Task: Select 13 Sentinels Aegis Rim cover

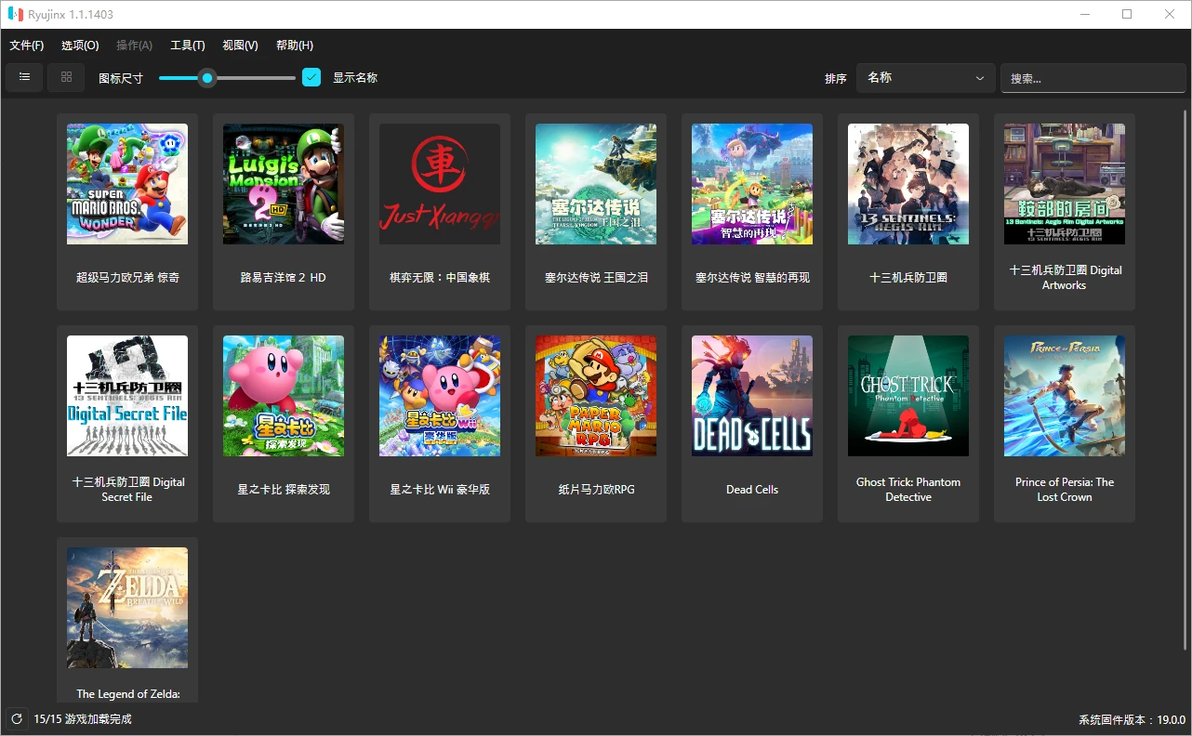Action: (x=908, y=184)
